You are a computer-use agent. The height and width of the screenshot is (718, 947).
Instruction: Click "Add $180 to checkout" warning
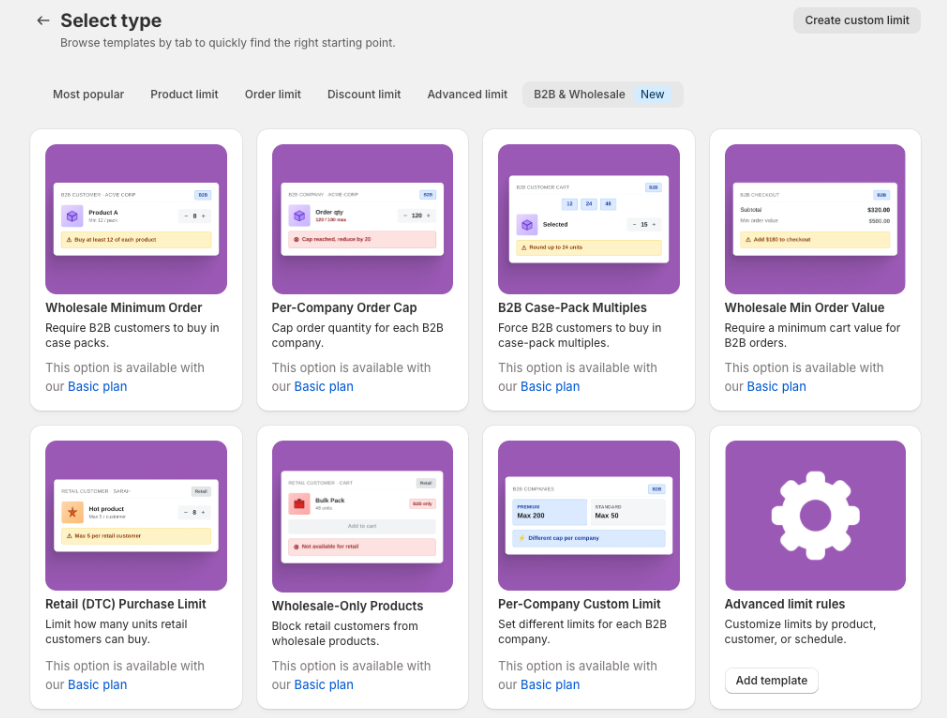tap(815, 240)
